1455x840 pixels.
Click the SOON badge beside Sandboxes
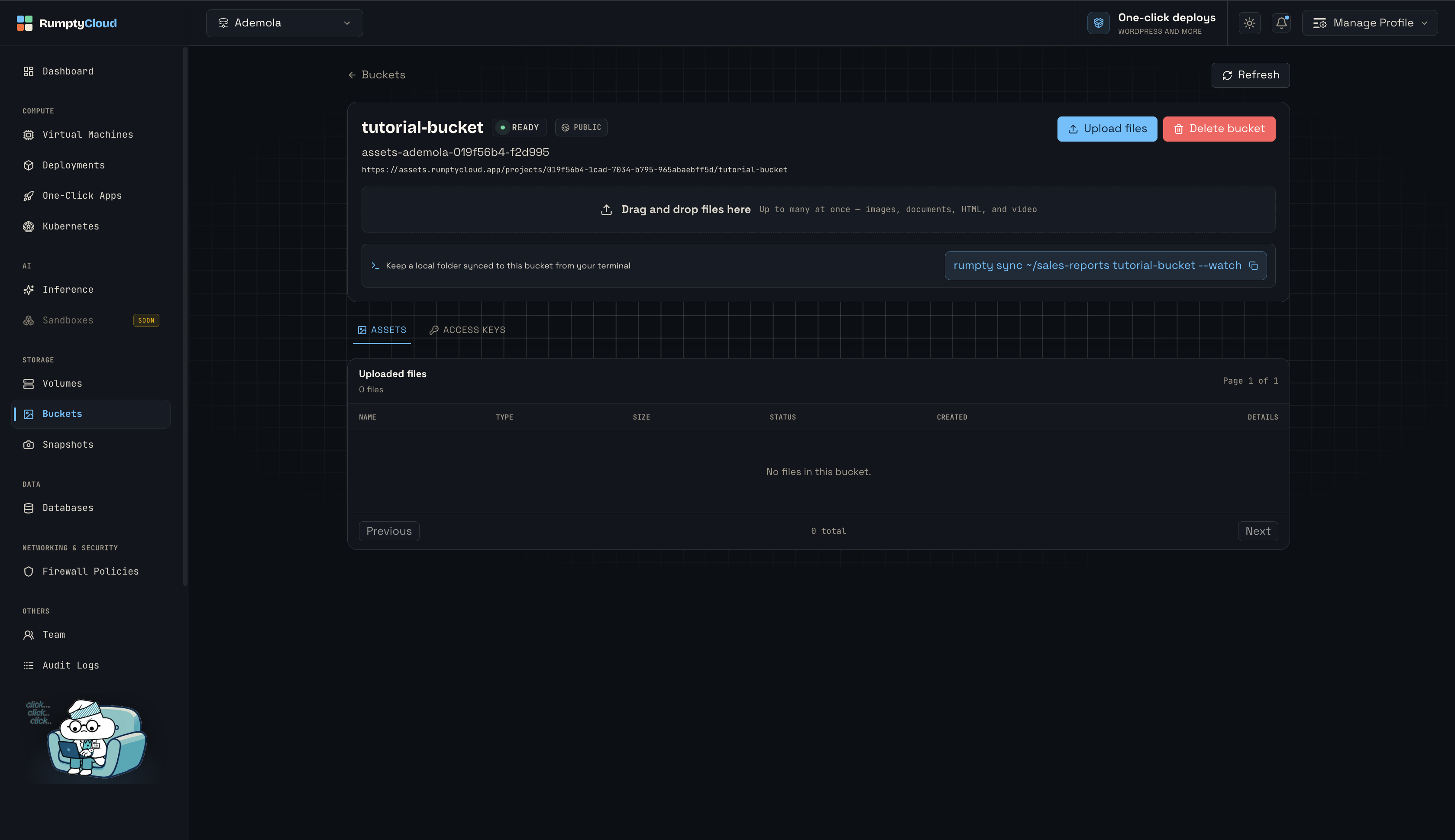[x=146, y=320]
